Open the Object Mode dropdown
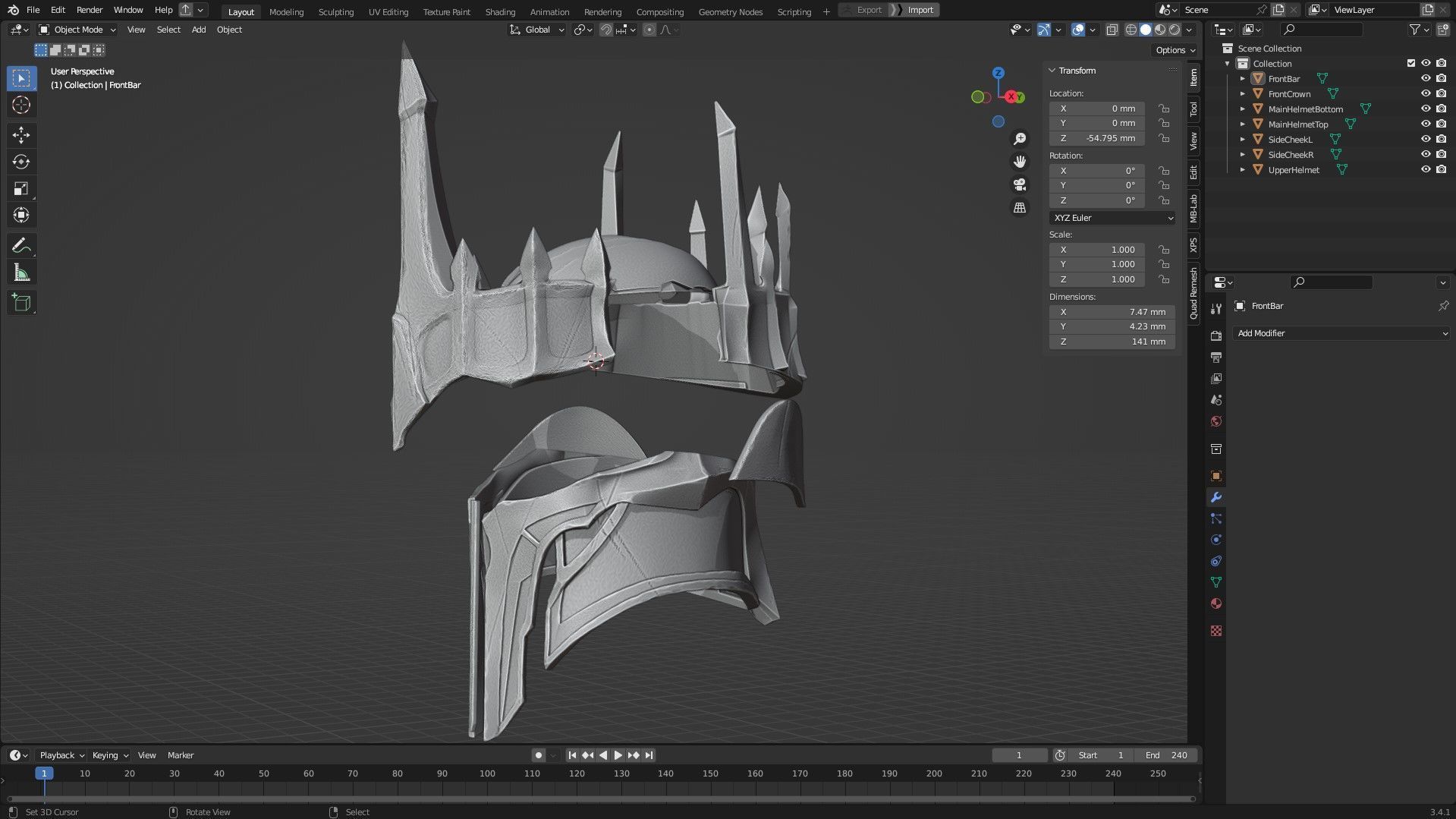 [x=77, y=30]
